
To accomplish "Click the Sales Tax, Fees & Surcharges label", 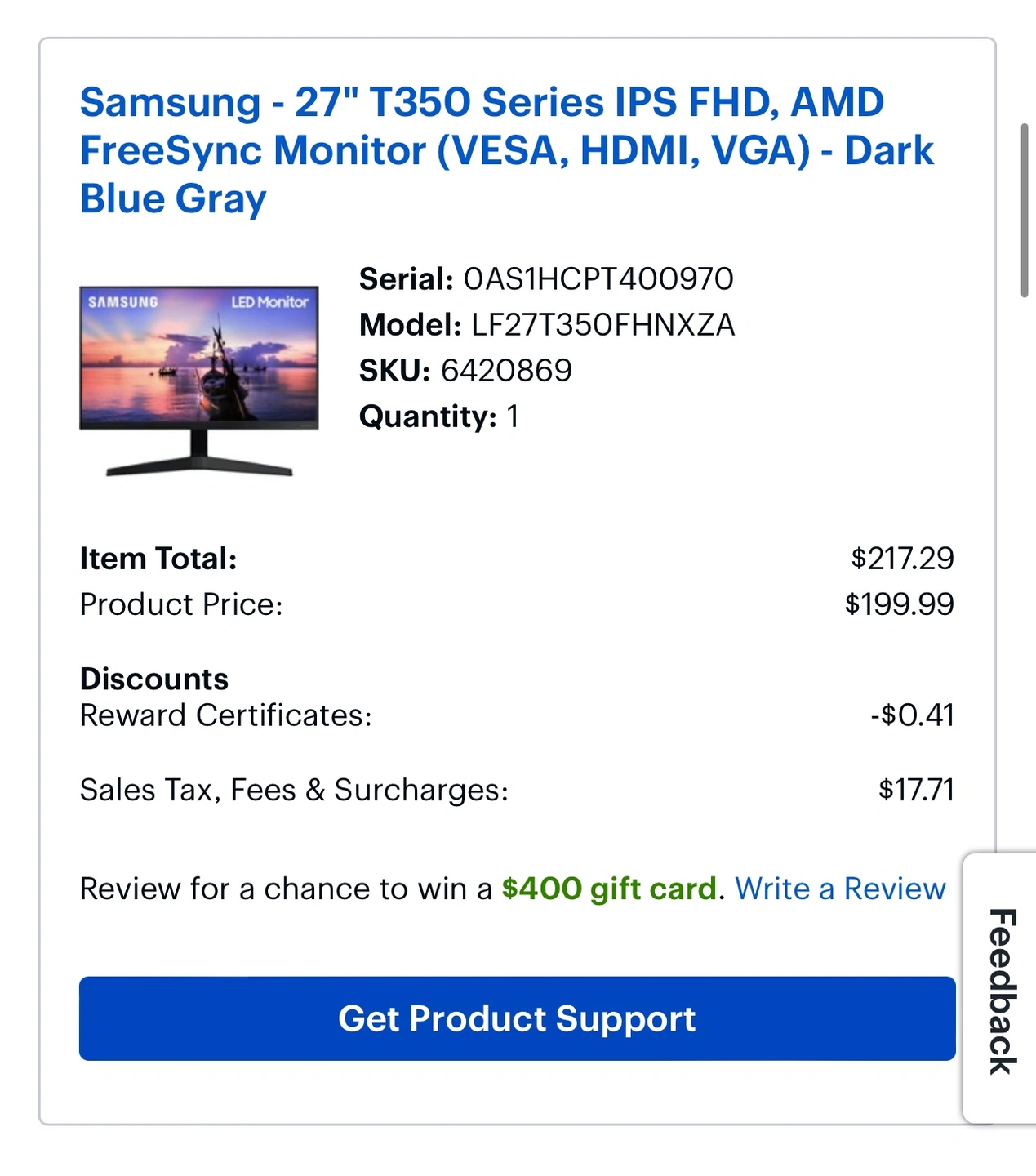I will tap(294, 790).
